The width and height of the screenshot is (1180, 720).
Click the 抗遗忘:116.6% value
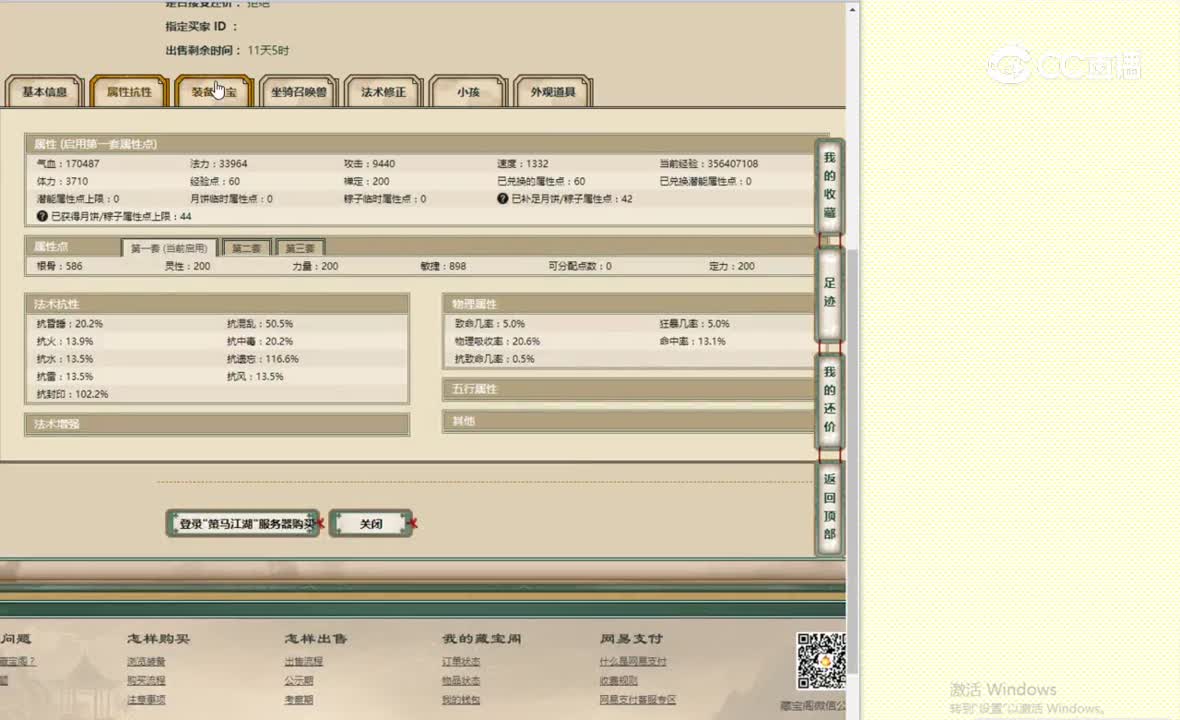coord(263,359)
